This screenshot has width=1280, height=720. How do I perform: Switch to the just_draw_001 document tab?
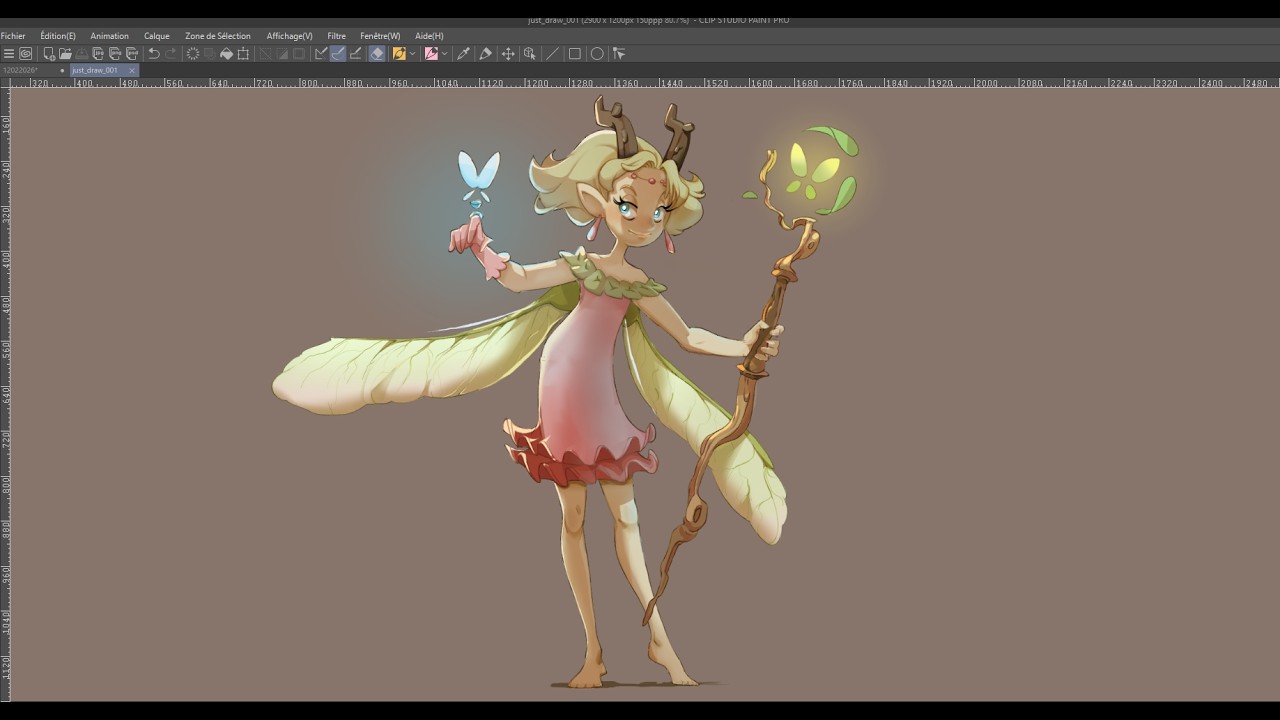point(97,70)
